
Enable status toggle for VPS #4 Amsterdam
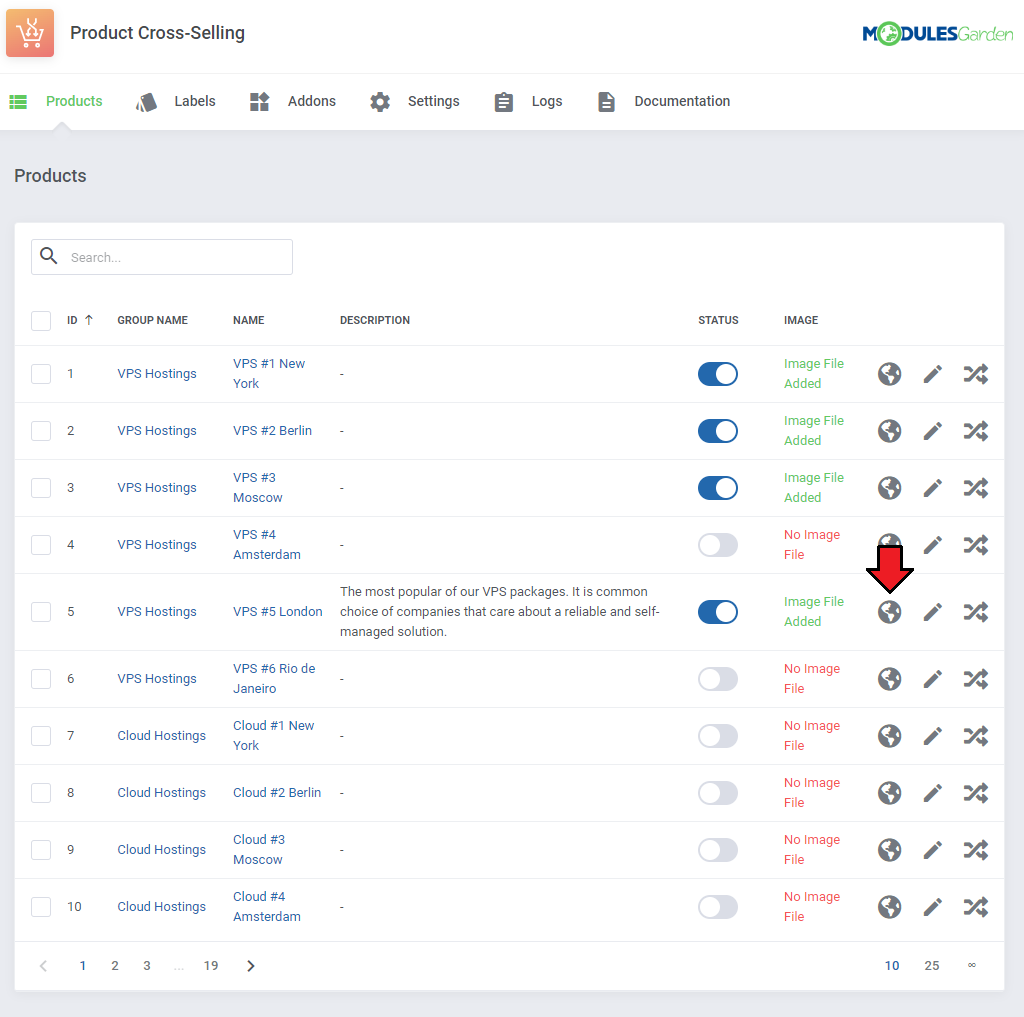tap(718, 545)
